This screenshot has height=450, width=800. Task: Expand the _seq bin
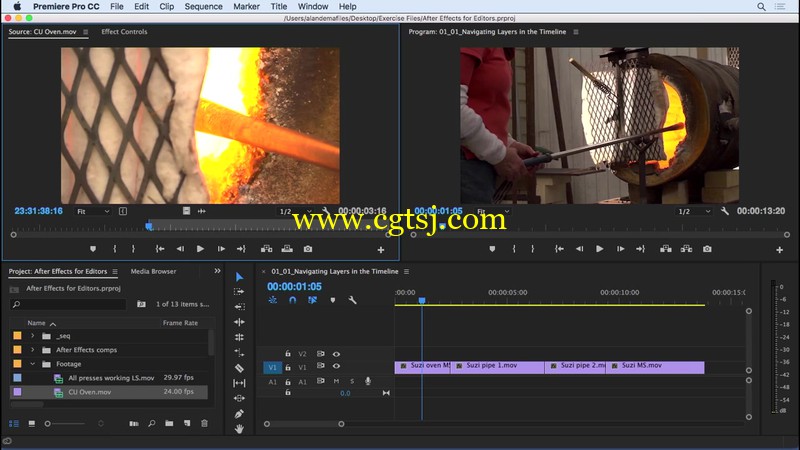coord(33,336)
